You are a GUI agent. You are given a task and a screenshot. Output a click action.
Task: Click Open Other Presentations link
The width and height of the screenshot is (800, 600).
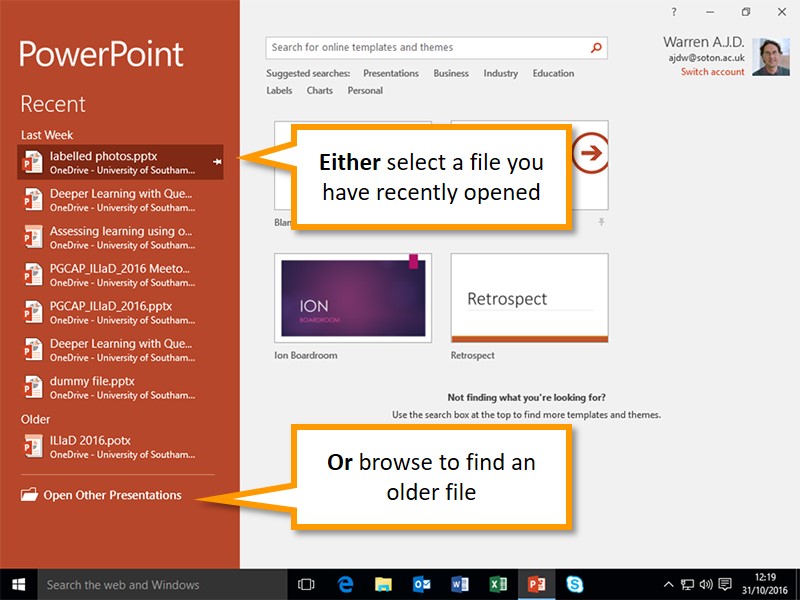click(x=112, y=495)
